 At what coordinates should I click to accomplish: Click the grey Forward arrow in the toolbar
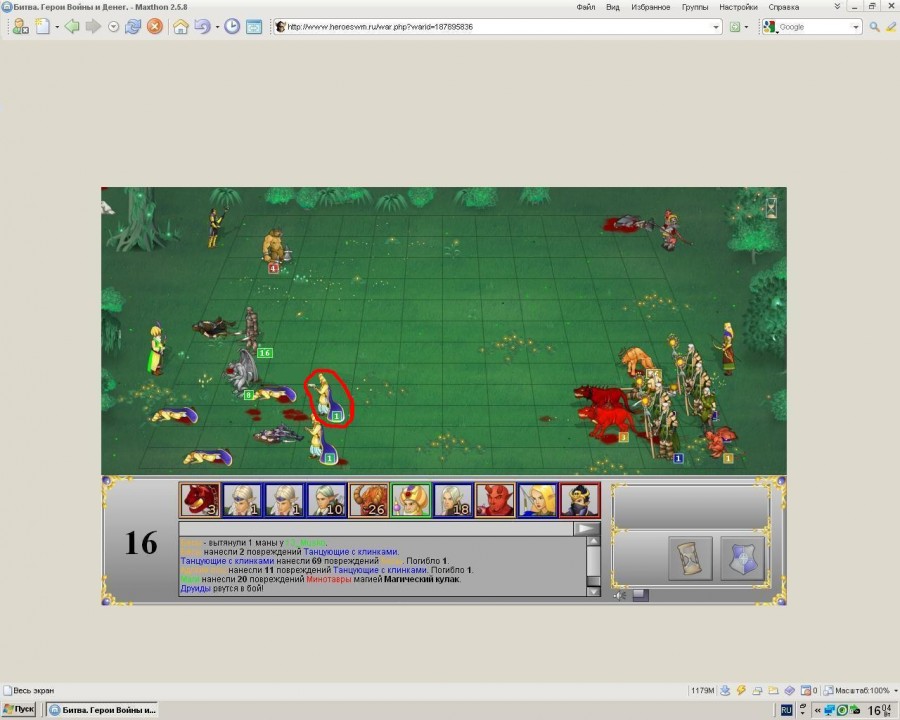(x=93, y=26)
